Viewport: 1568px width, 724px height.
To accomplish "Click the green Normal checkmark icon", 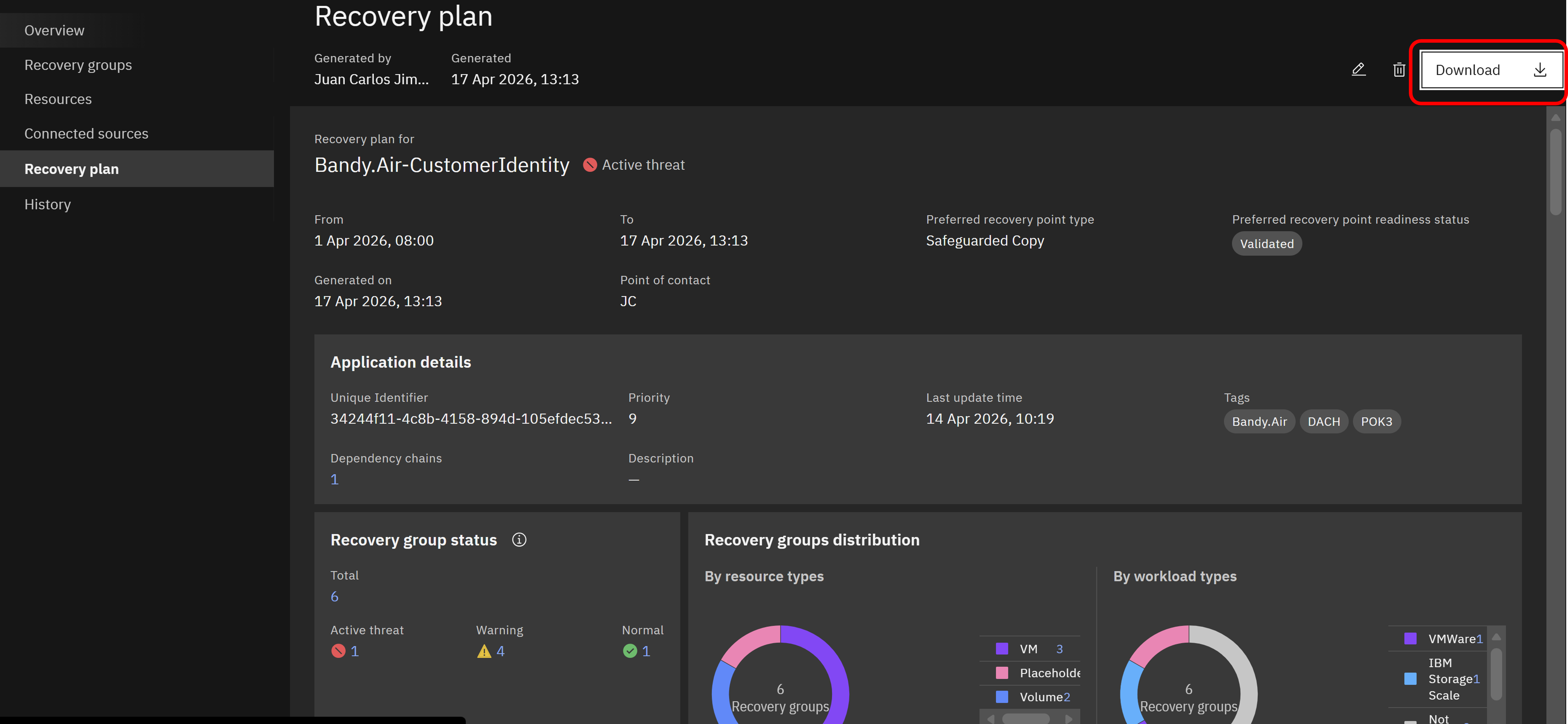I will pos(630,651).
